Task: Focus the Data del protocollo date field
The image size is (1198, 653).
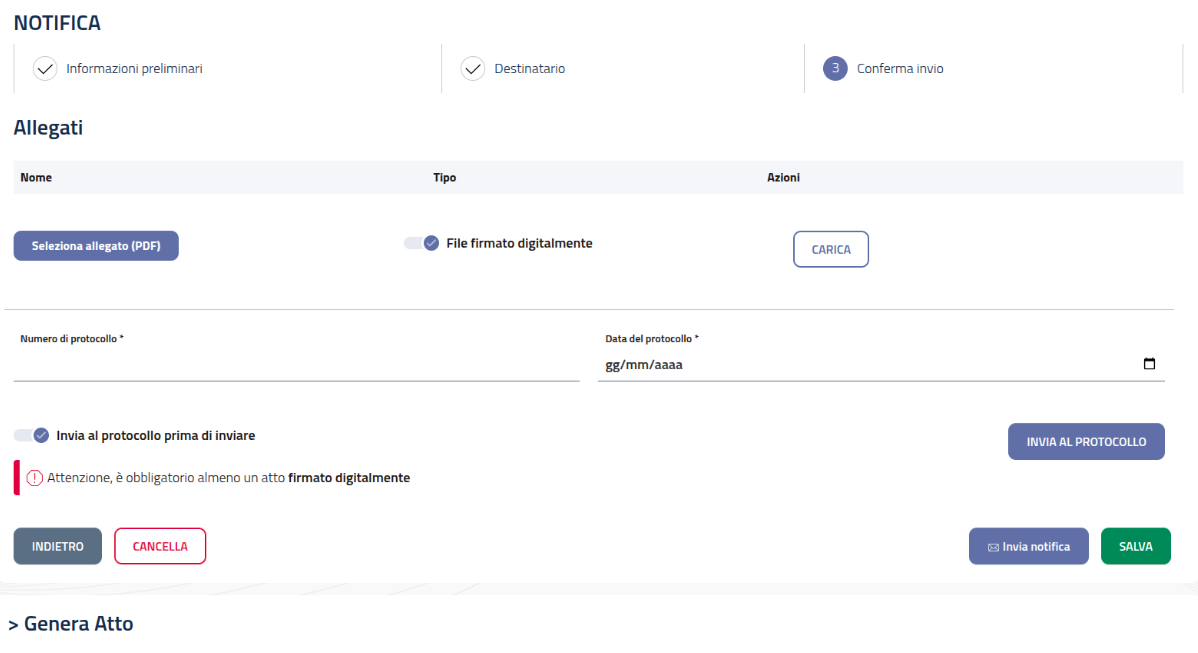Action: (x=881, y=365)
